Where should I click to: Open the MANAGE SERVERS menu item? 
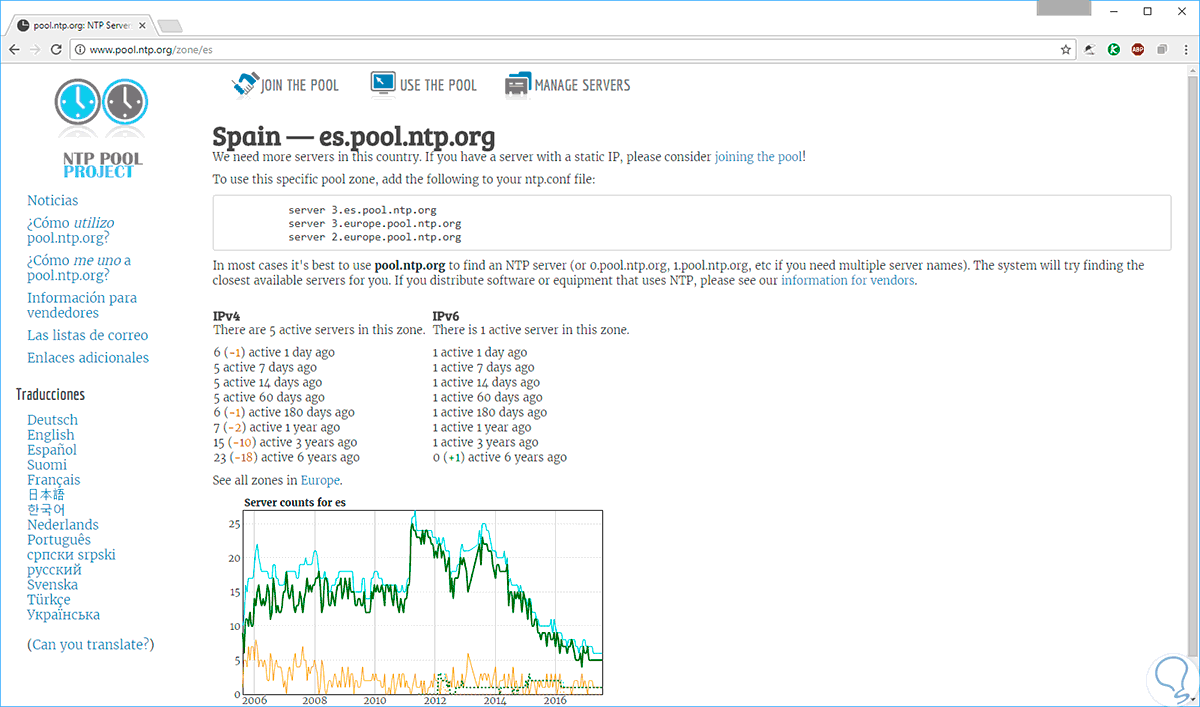coord(582,85)
